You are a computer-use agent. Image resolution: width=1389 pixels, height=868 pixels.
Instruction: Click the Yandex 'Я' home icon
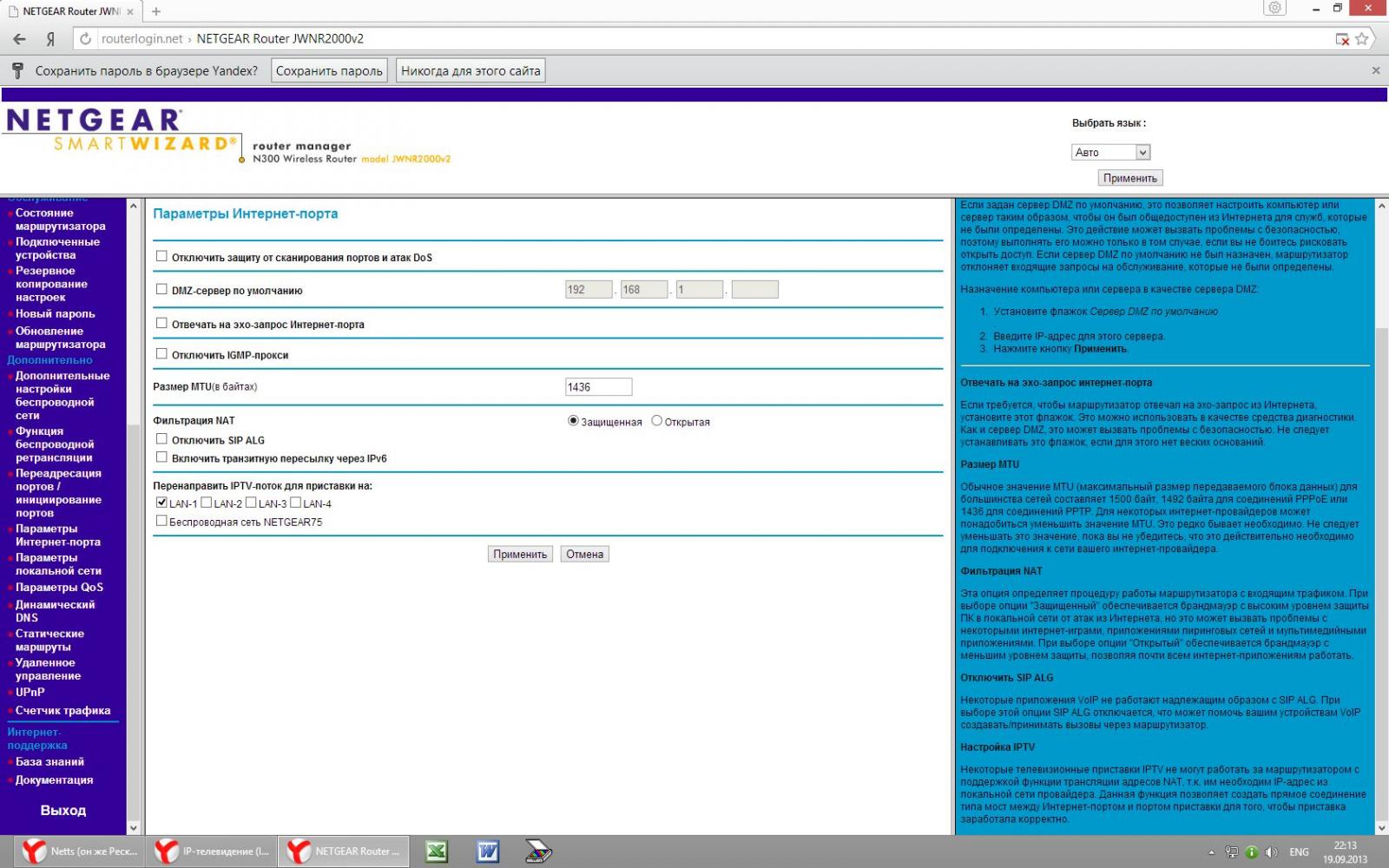click(51, 39)
